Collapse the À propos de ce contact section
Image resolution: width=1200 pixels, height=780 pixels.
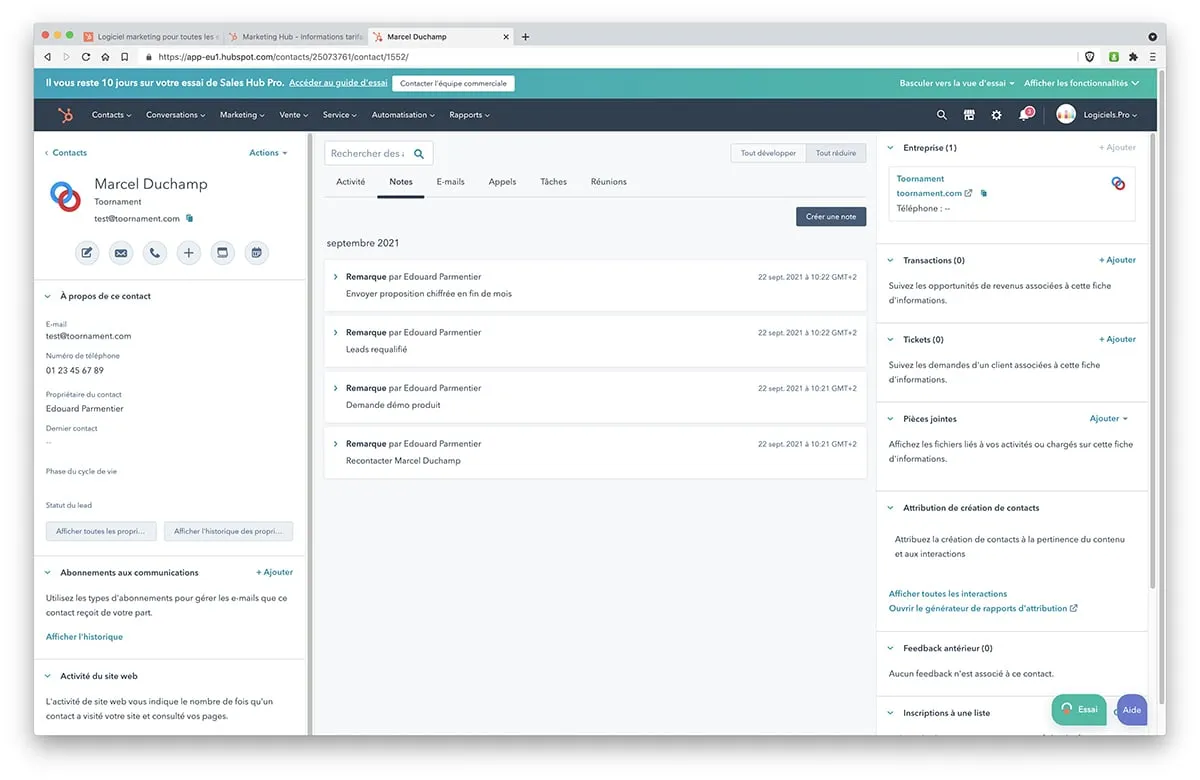click(48, 296)
